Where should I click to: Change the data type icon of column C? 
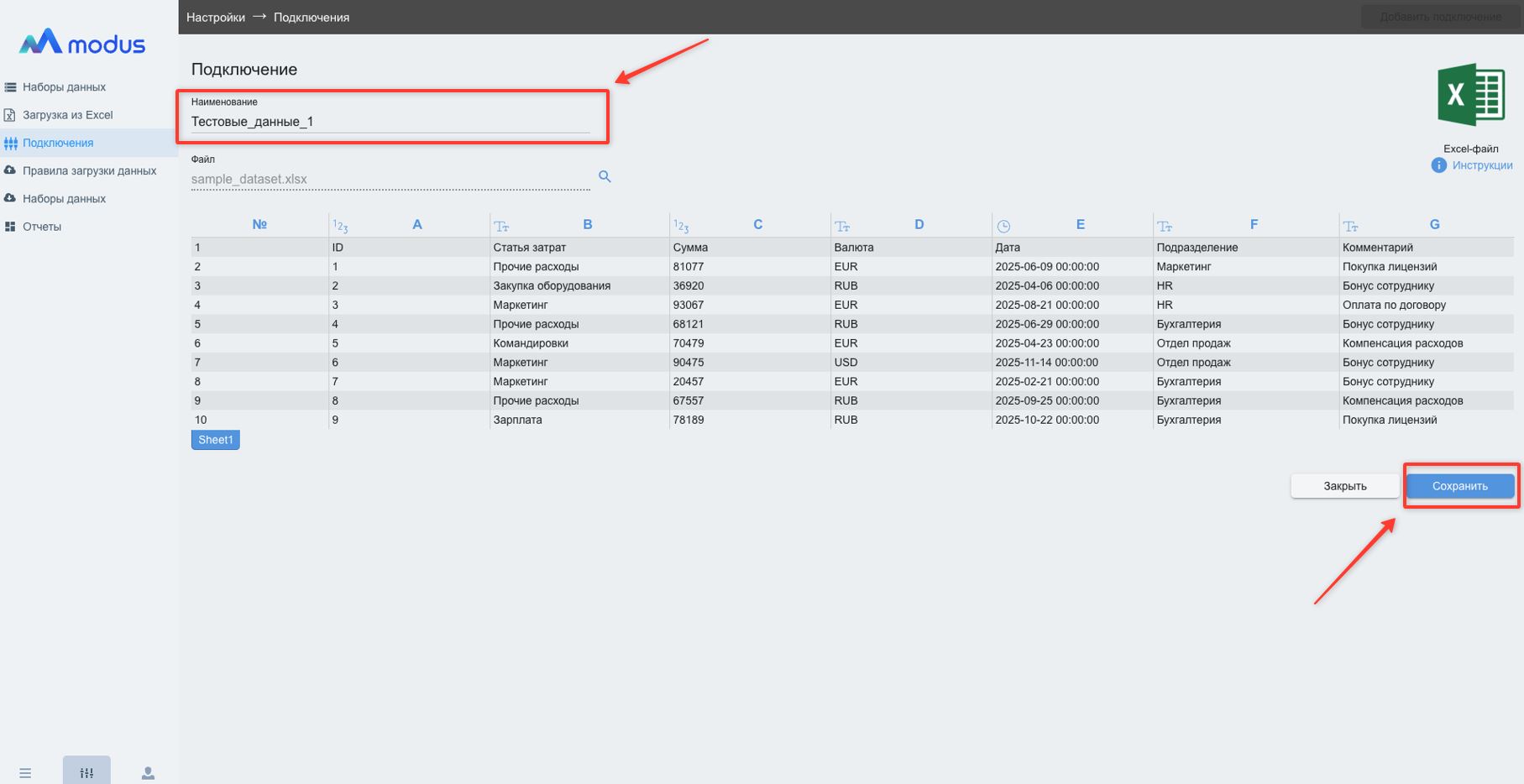click(681, 226)
